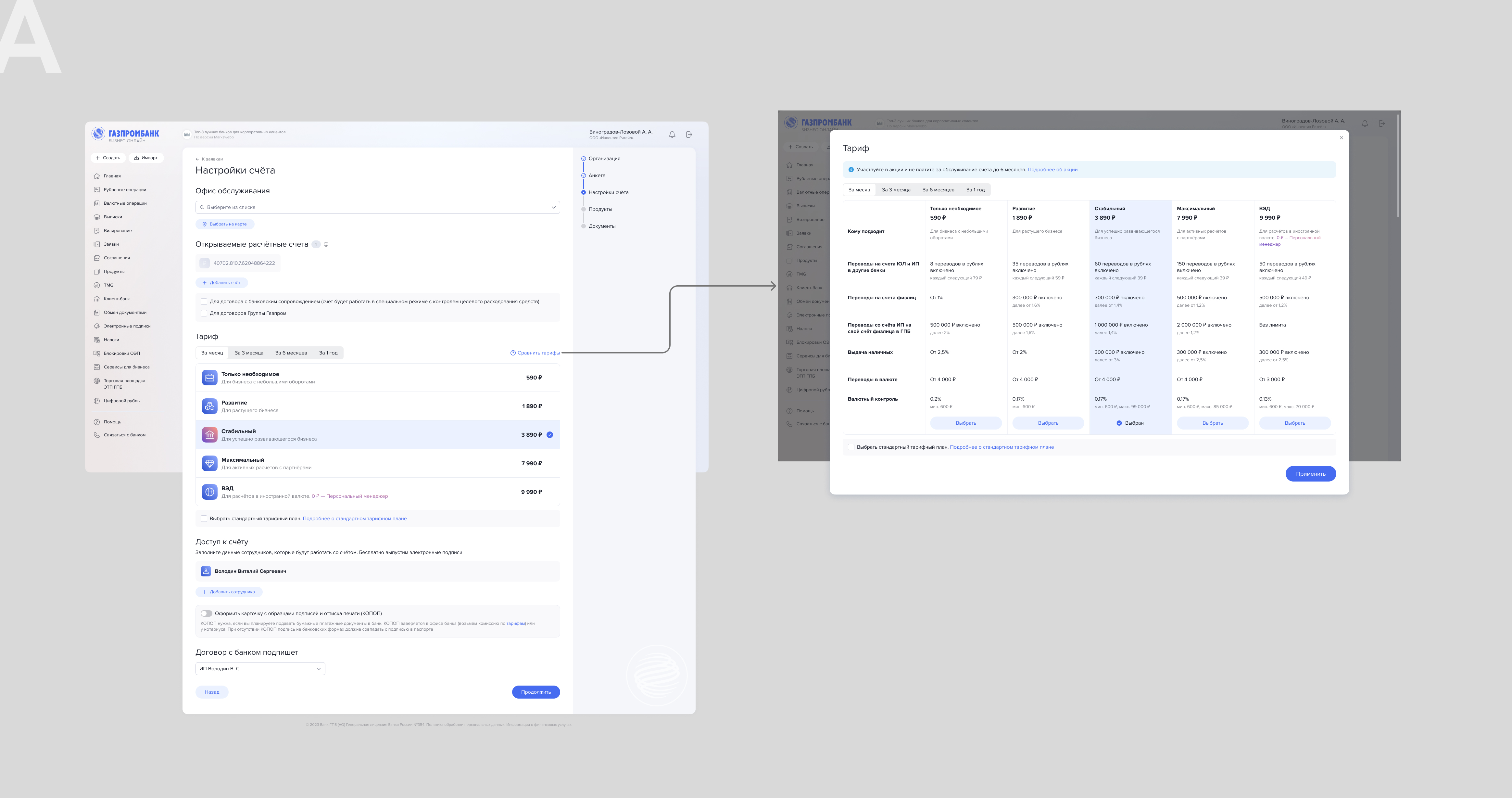Click Электронные подписи sidebar item
1512x798 pixels.
click(127, 326)
